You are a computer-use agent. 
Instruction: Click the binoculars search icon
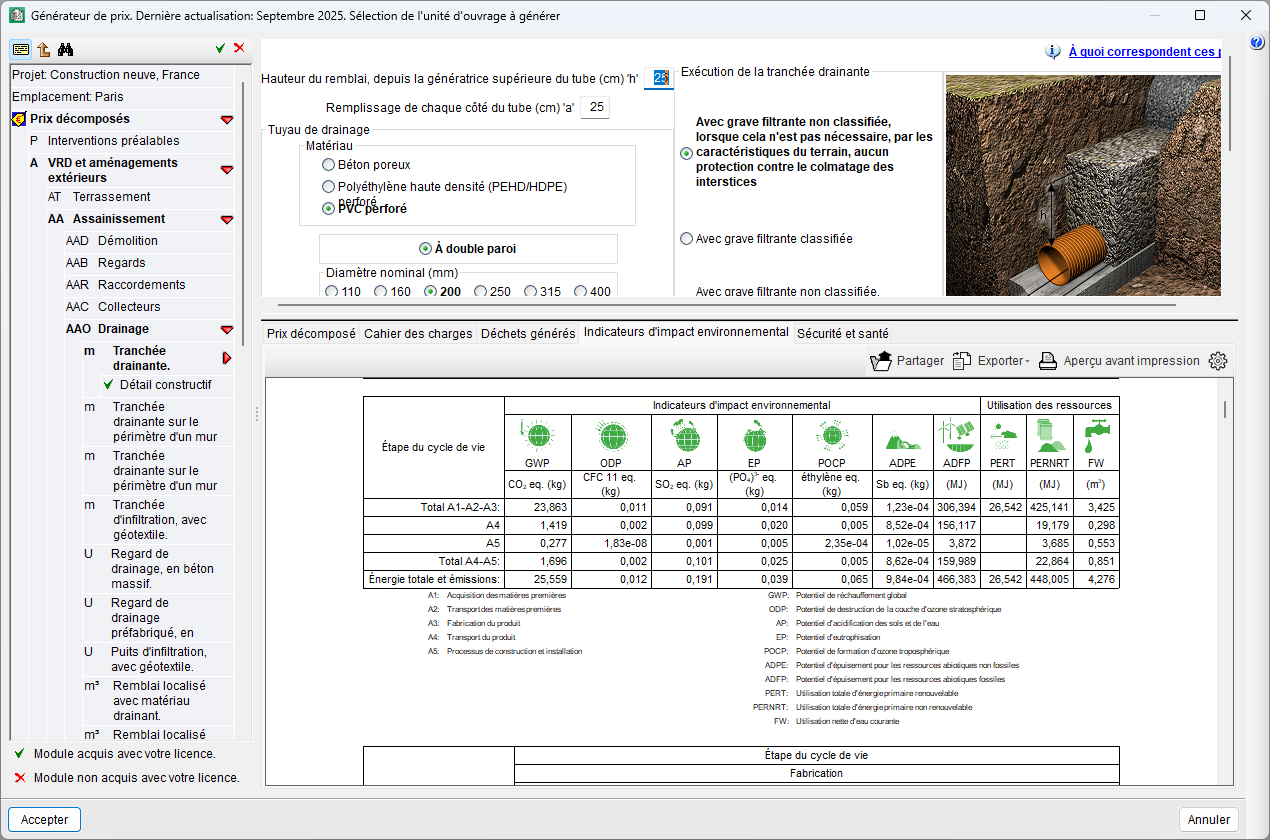pos(66,49)
